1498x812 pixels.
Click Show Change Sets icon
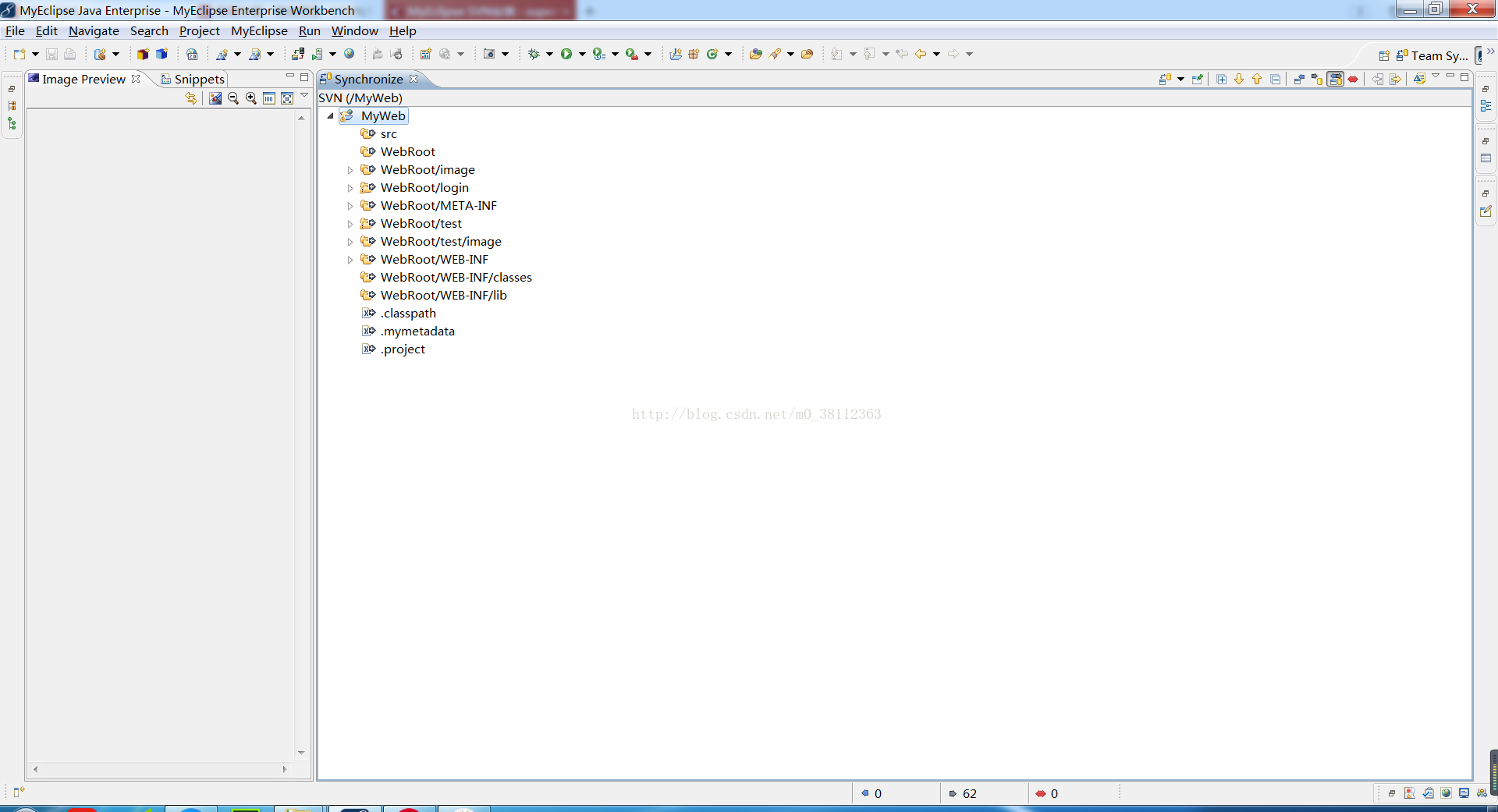coord(1419,79)
